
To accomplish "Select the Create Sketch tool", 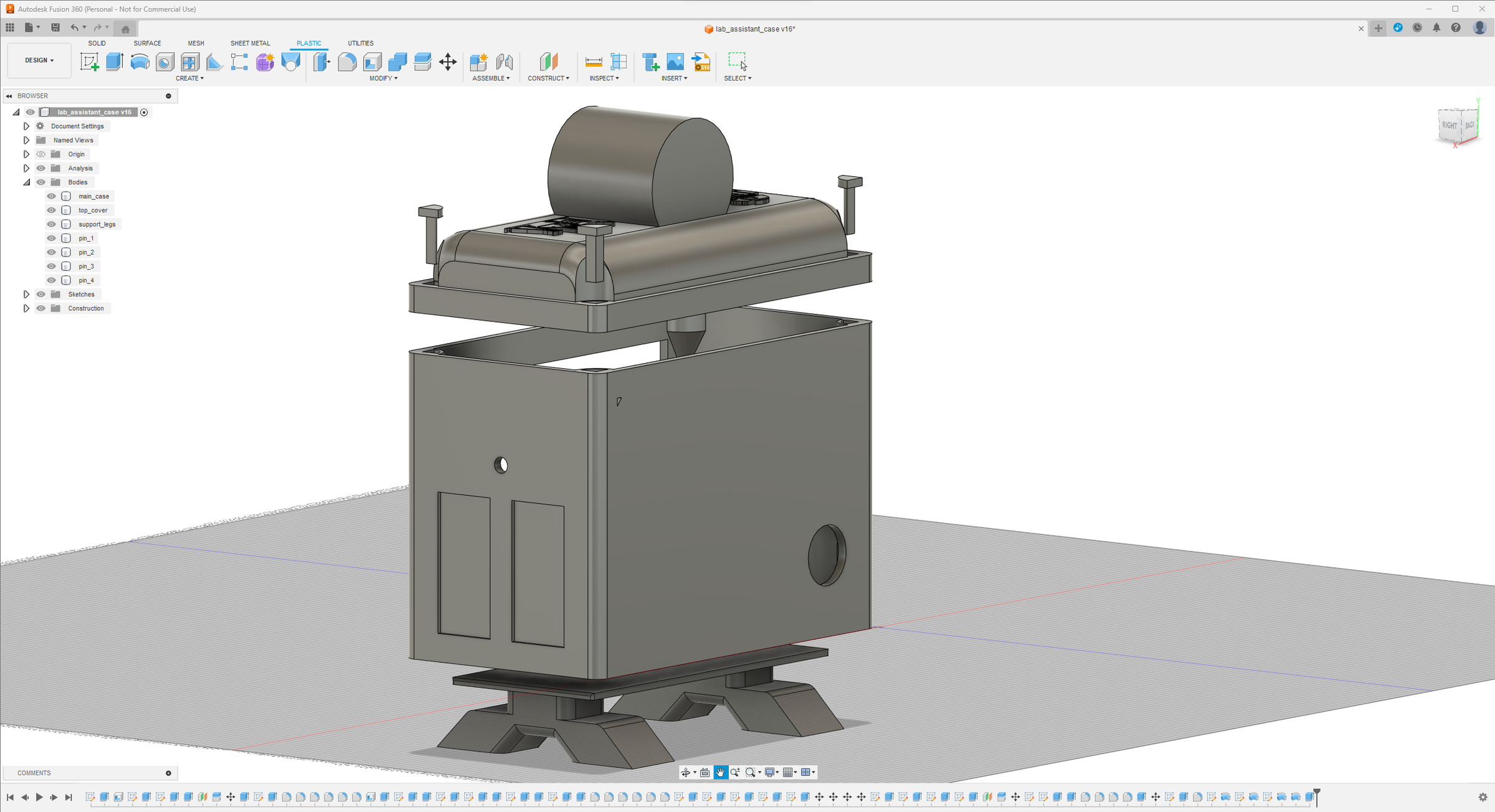I will [x=90, y=62].
